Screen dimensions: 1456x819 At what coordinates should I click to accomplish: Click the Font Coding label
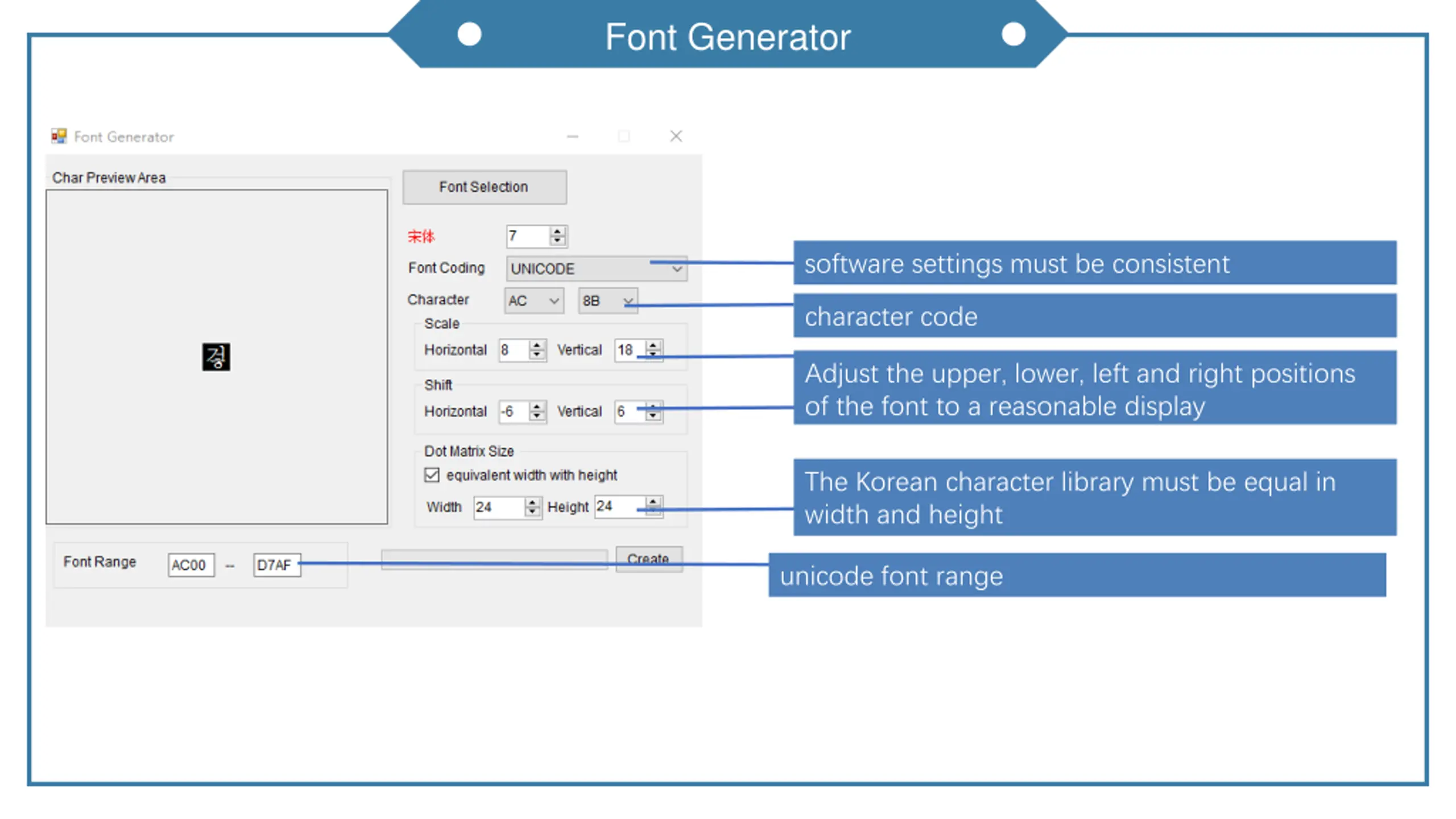click(x=446, y=268)
